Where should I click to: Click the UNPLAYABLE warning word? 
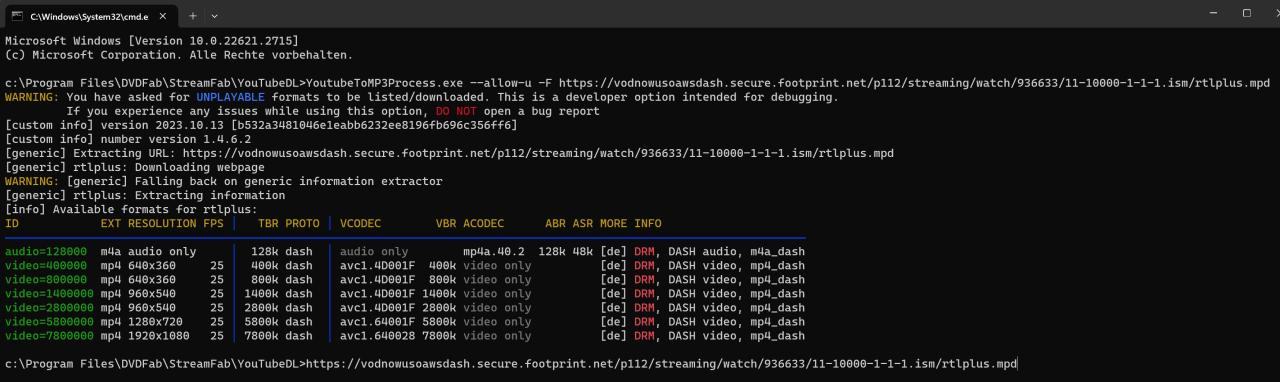coord(230,97)
